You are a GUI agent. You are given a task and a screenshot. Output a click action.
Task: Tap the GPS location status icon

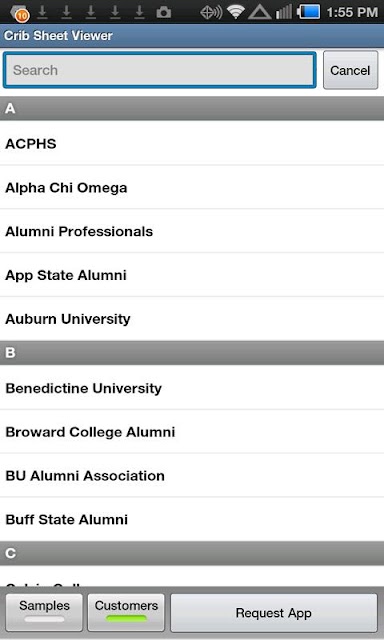click(x=211, y=13)
